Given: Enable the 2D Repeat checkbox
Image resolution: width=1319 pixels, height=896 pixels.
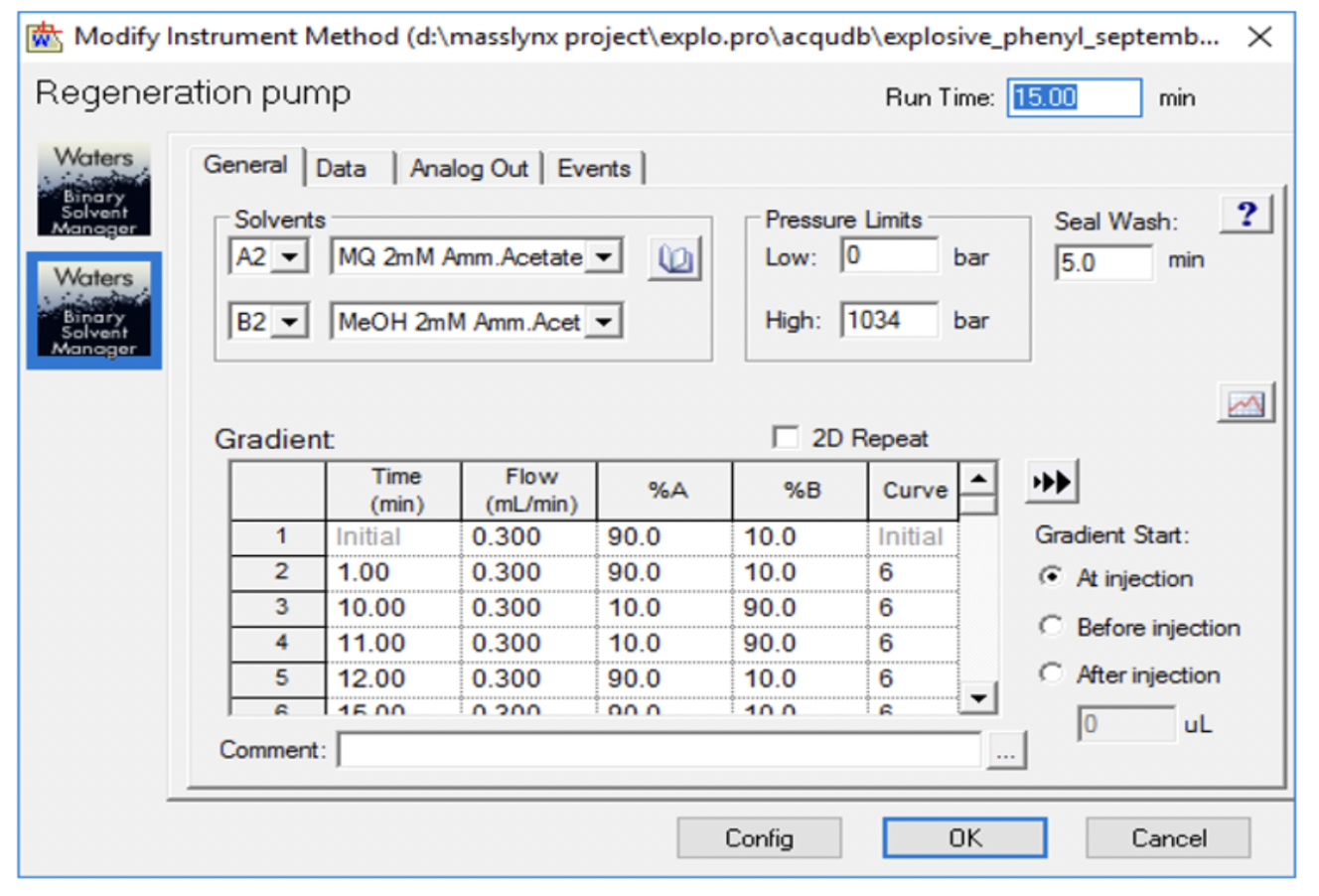Looking at the screenshot, I should pyautogui.click(x=785, y=437).
